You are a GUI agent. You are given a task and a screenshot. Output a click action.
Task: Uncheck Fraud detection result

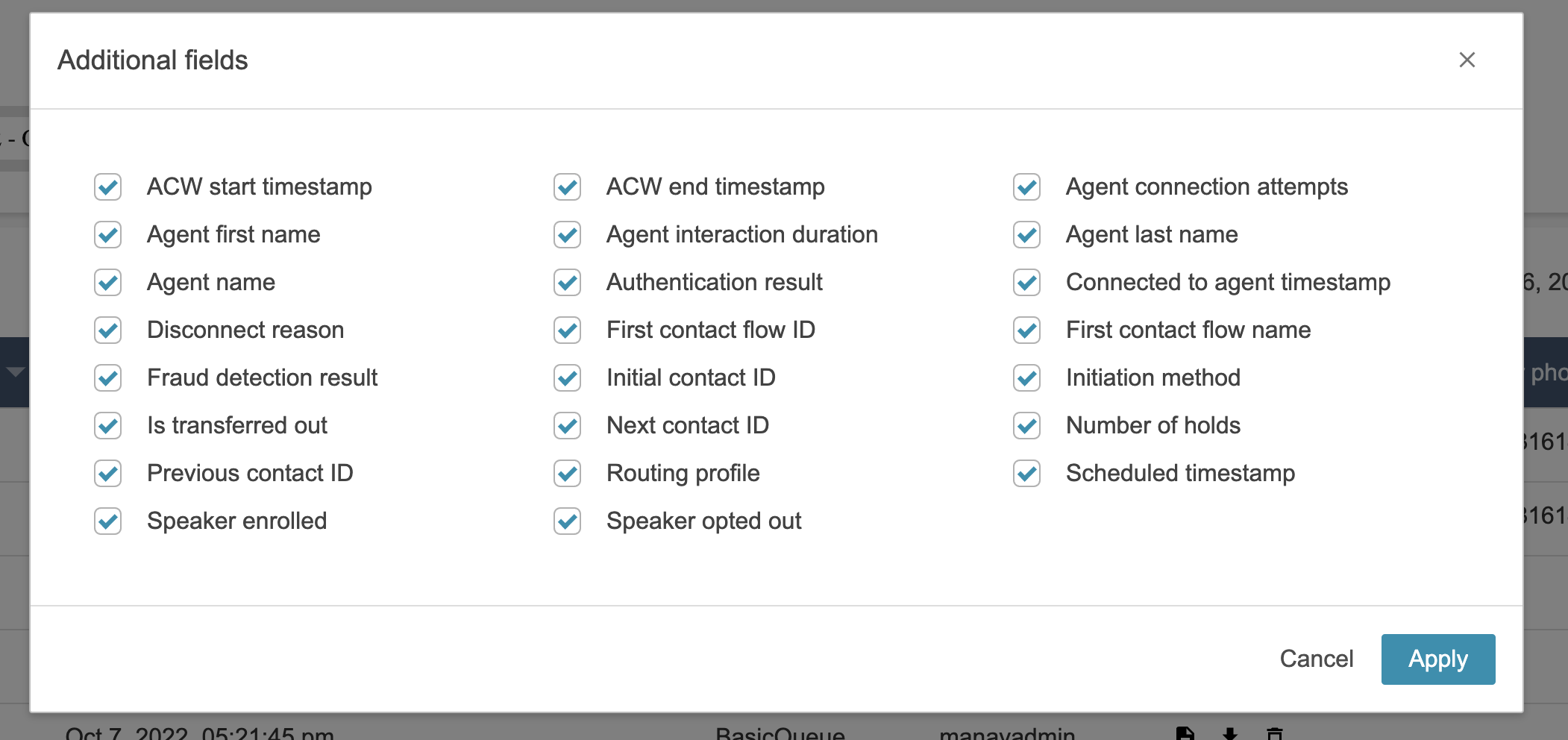pyautogui.click(x=108, y=377)
